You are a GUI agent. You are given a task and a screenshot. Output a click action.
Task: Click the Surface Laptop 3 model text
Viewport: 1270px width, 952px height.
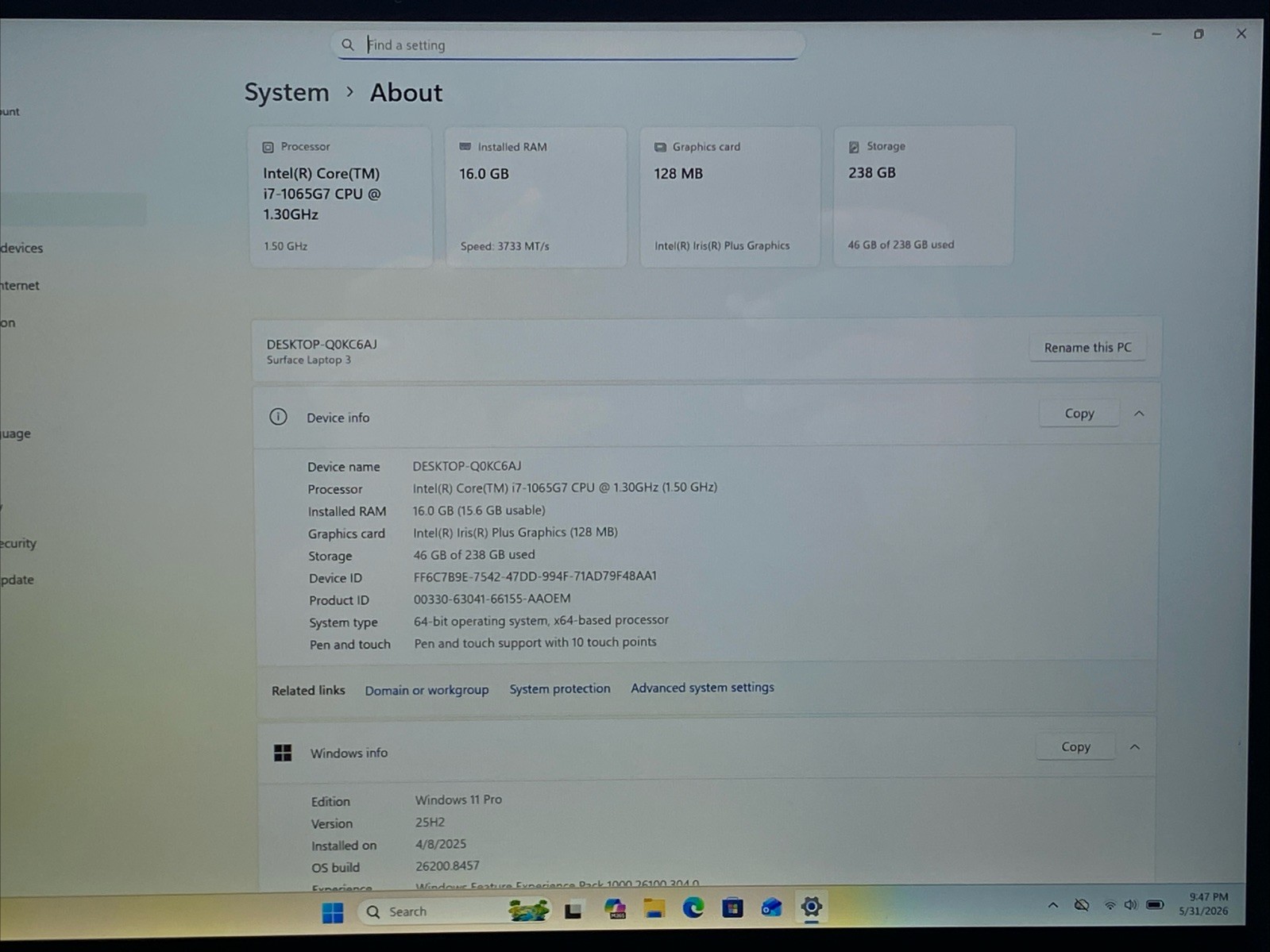308,360
